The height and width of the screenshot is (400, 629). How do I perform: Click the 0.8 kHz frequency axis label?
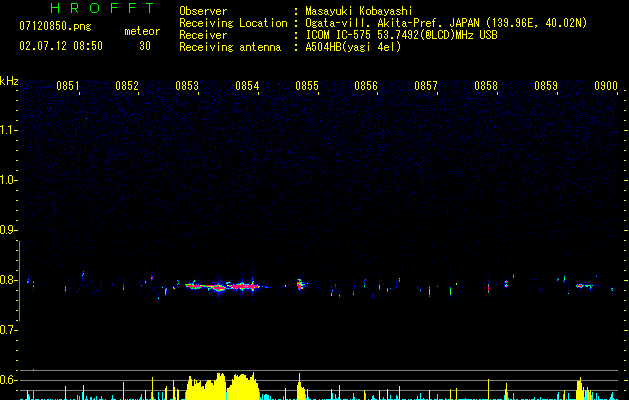pyautogui.click(x=7, y=280)
